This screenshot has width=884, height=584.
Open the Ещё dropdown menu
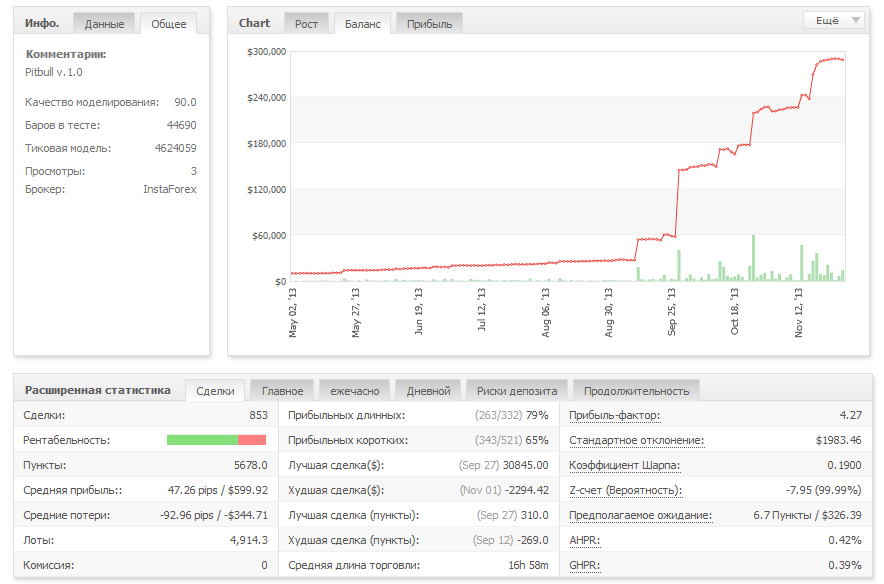coord(834,20)
